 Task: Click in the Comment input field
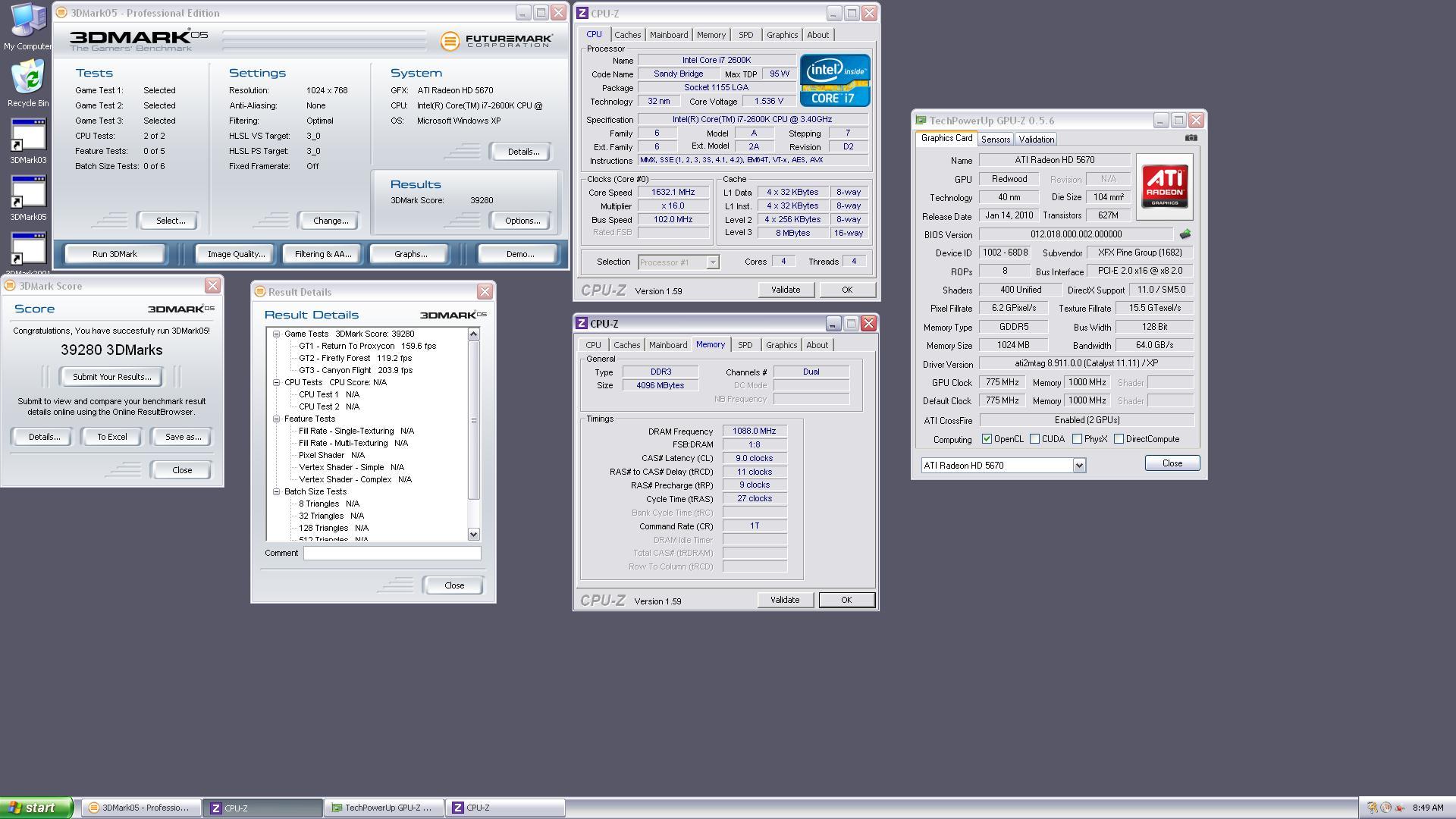[392, 553]
